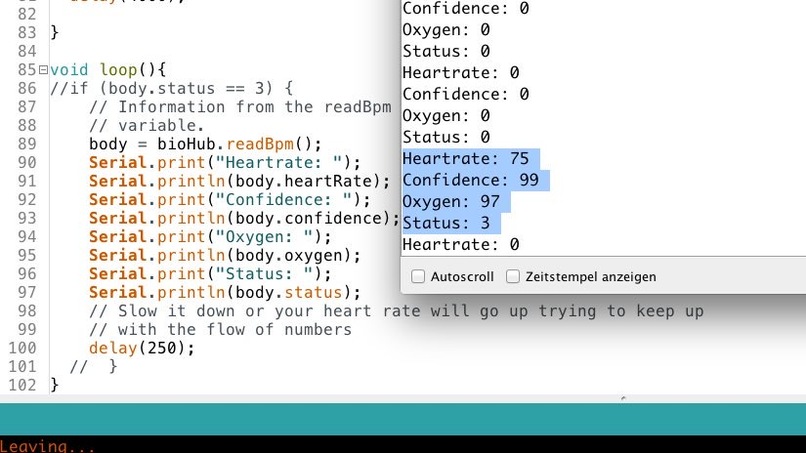This screenshot has height=453, width=806.
Task: Click the 'Serial.println(body.oxygen);' code line
Action: (225, 255)
